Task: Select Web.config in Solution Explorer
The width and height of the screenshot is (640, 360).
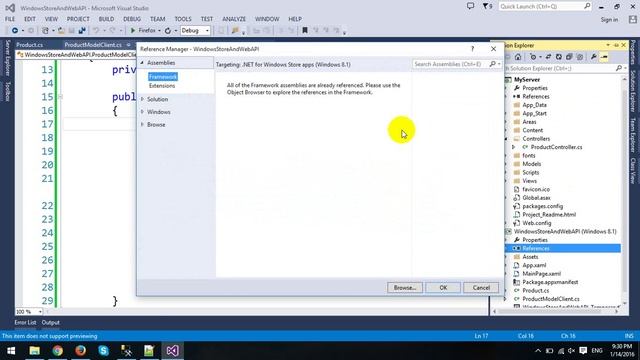Action: [x=537, y=223]
